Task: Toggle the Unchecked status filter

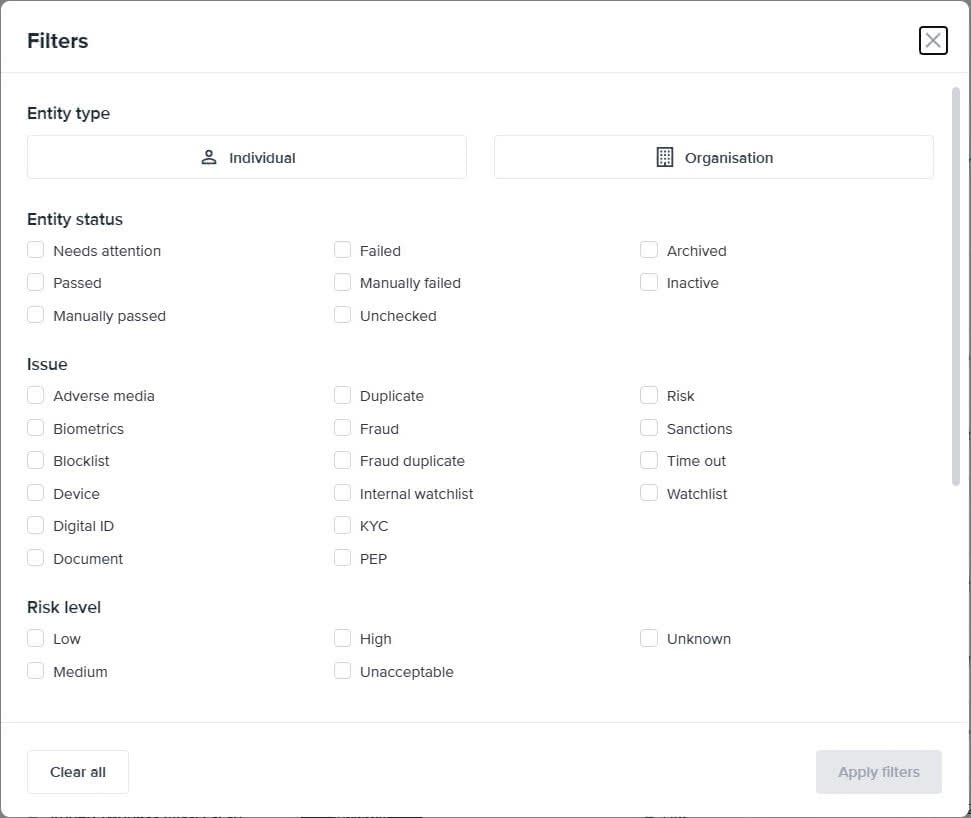Action: pos(343,315)
